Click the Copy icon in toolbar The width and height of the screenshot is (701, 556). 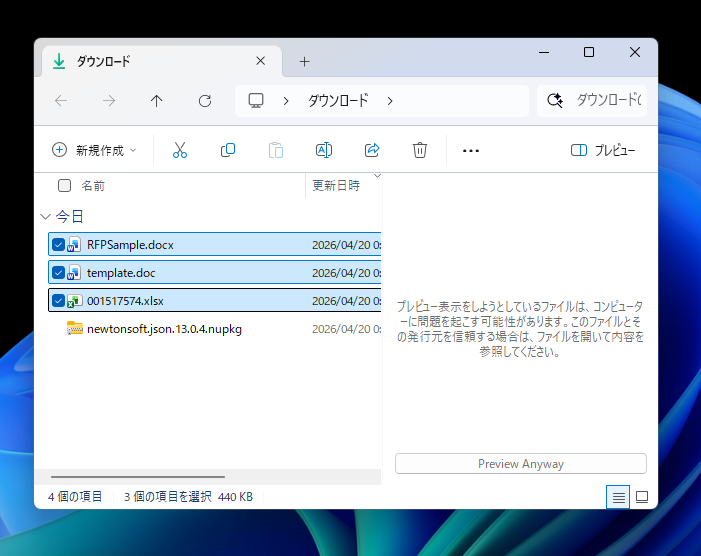tap(228, 150)
